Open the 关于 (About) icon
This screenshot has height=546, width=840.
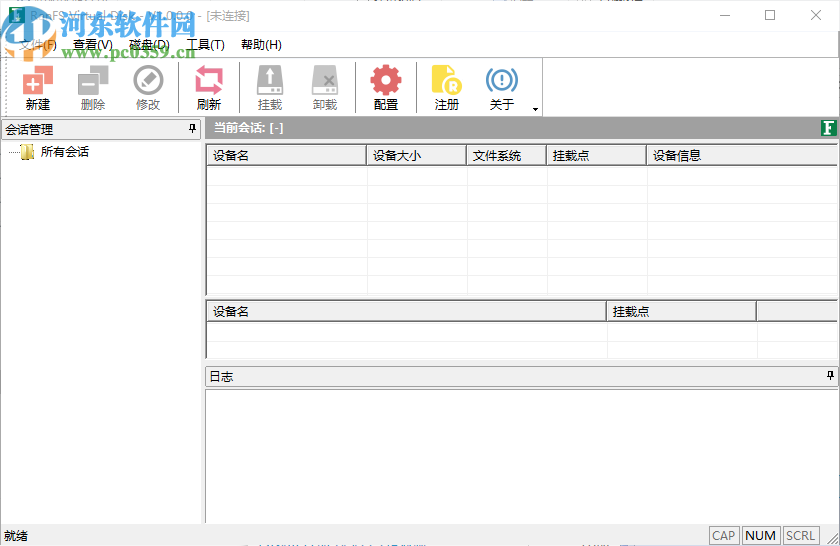tap(501, 87)
